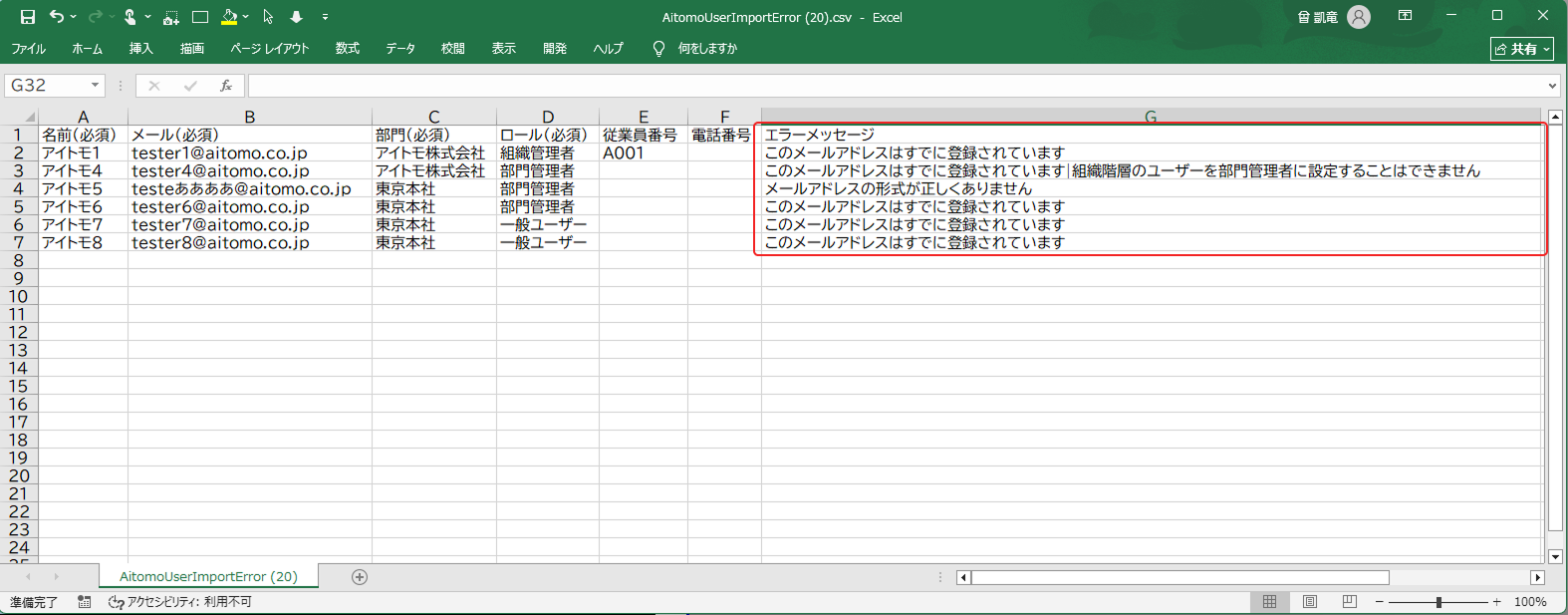Click the macro recording icon in status bar

(x=85, y=602)
